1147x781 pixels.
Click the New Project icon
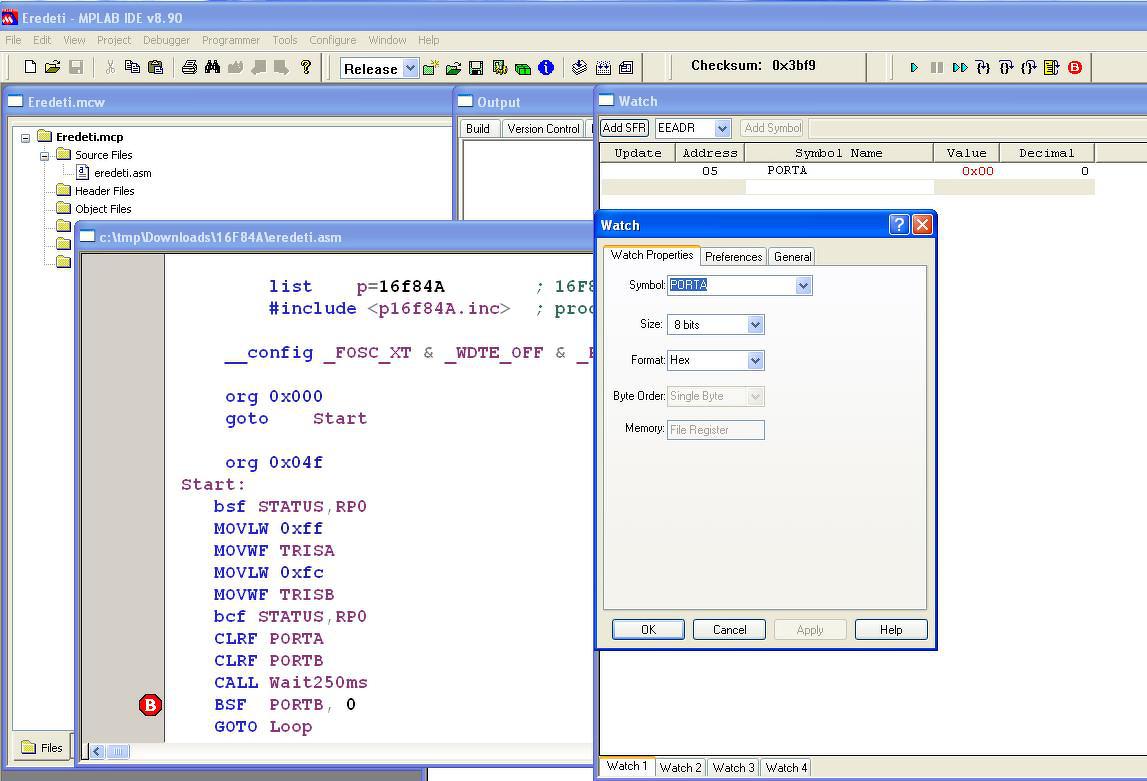click(431, 68)
